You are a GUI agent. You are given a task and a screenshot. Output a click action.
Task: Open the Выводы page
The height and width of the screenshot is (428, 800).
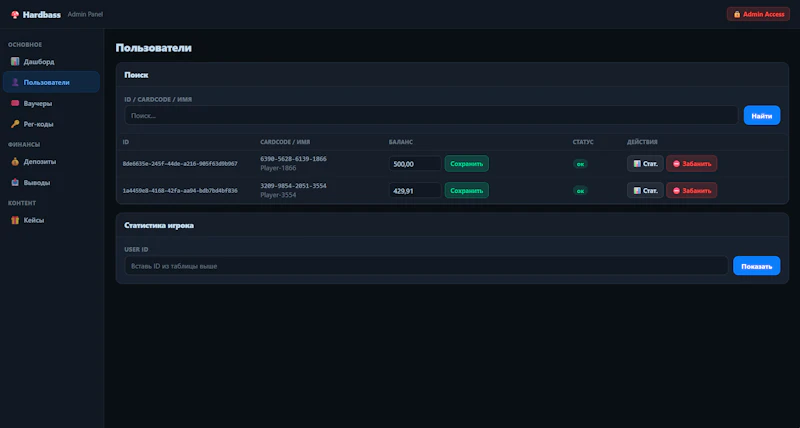pyautogui.click(x=51, y=182)
